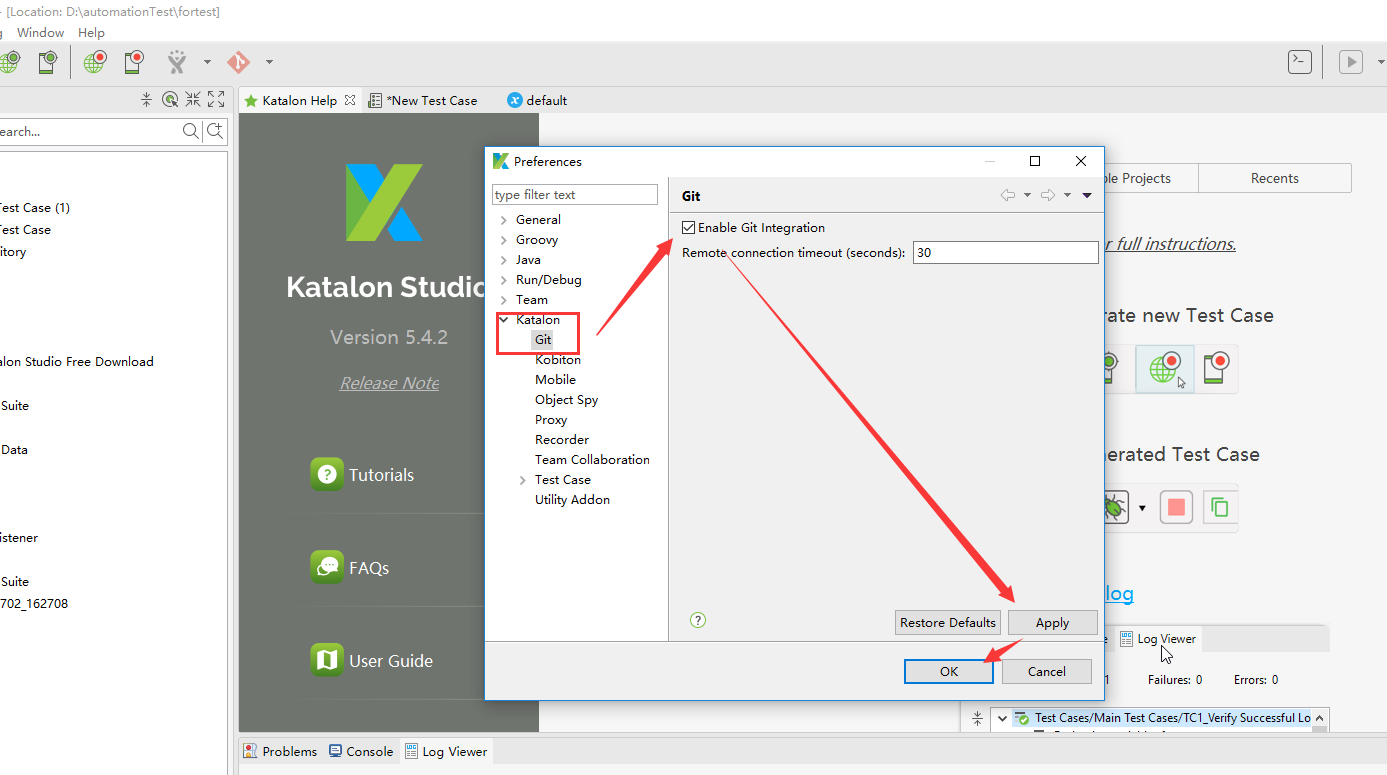Open the back-history dropdown in Preferences

[x=1027, y=196]
